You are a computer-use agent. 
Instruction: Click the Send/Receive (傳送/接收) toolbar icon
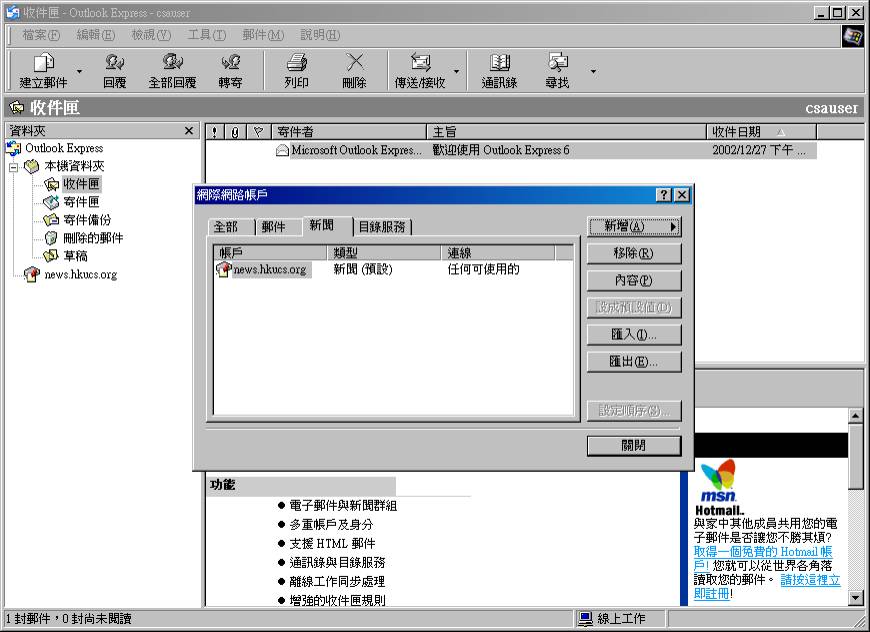(x=421, y=62)
